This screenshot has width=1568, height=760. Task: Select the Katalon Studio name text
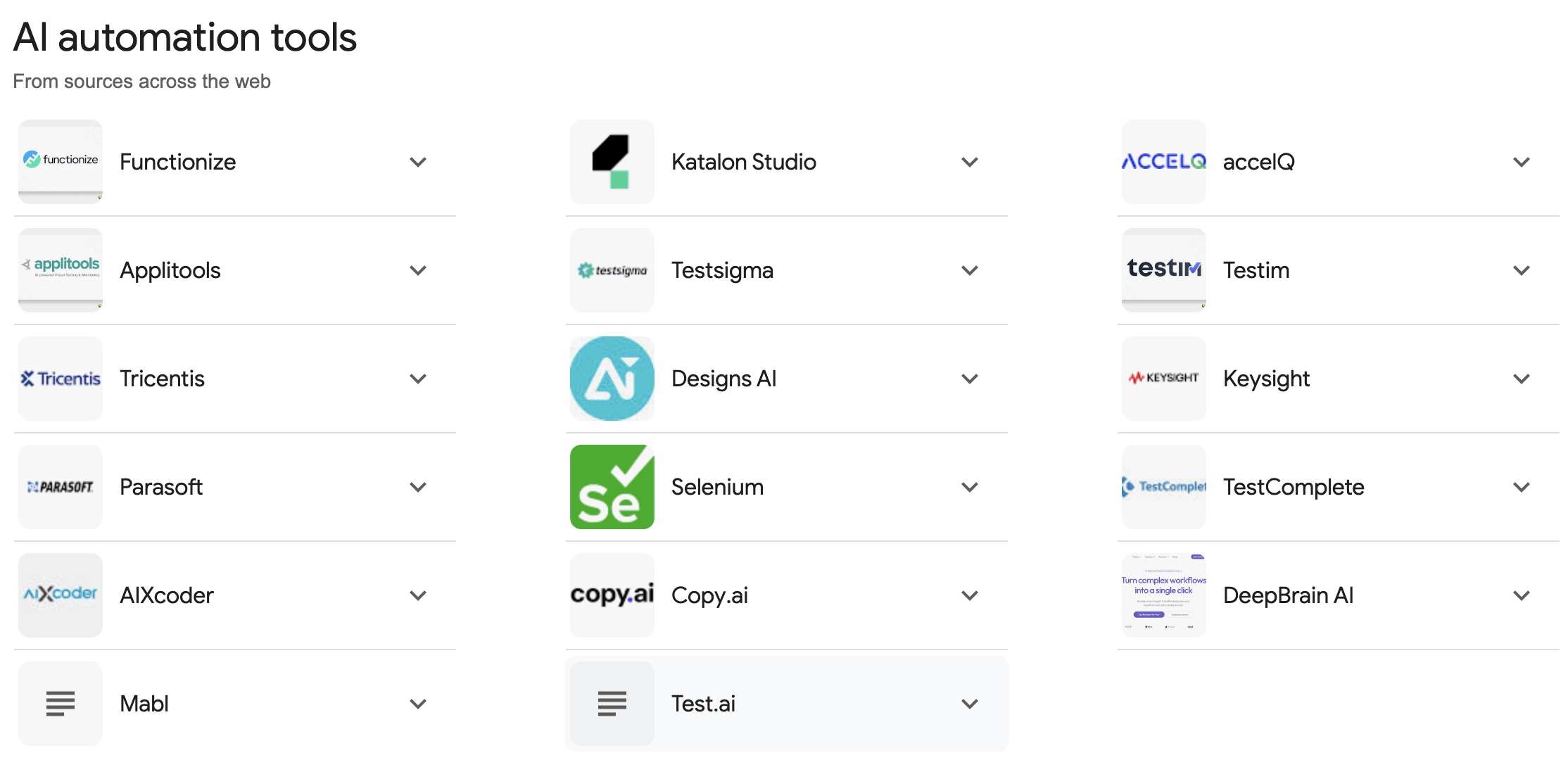pos(744,162)
